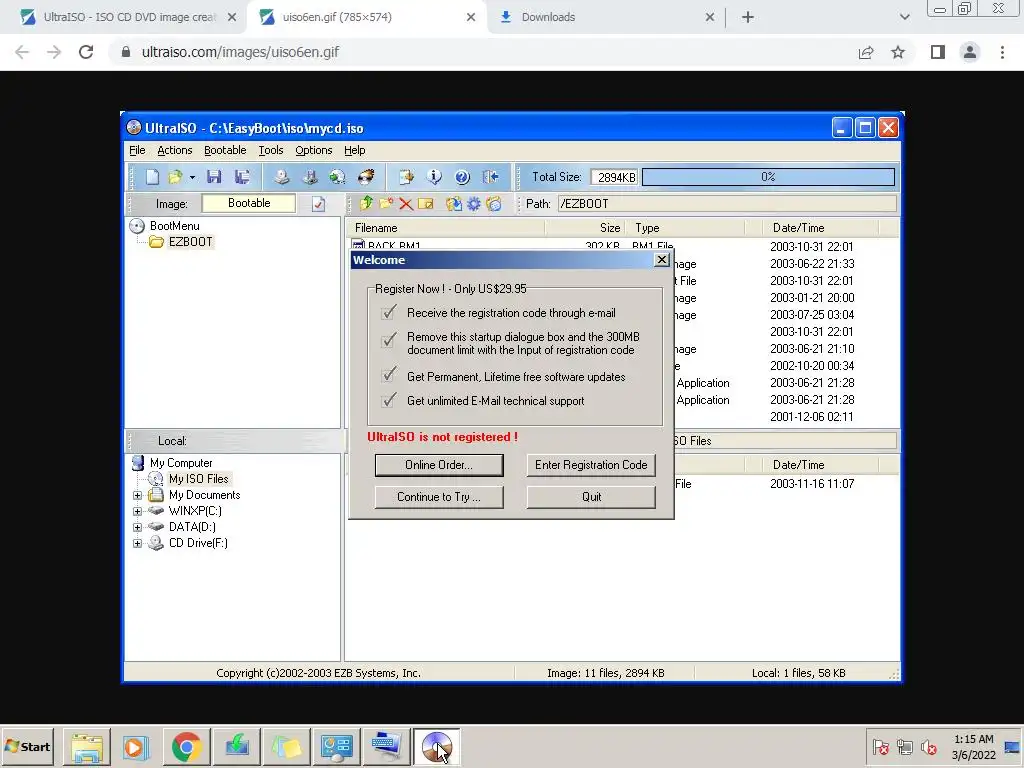Click the /EZBOOT path field
The image size is (1024, 768).
[727, 204]
